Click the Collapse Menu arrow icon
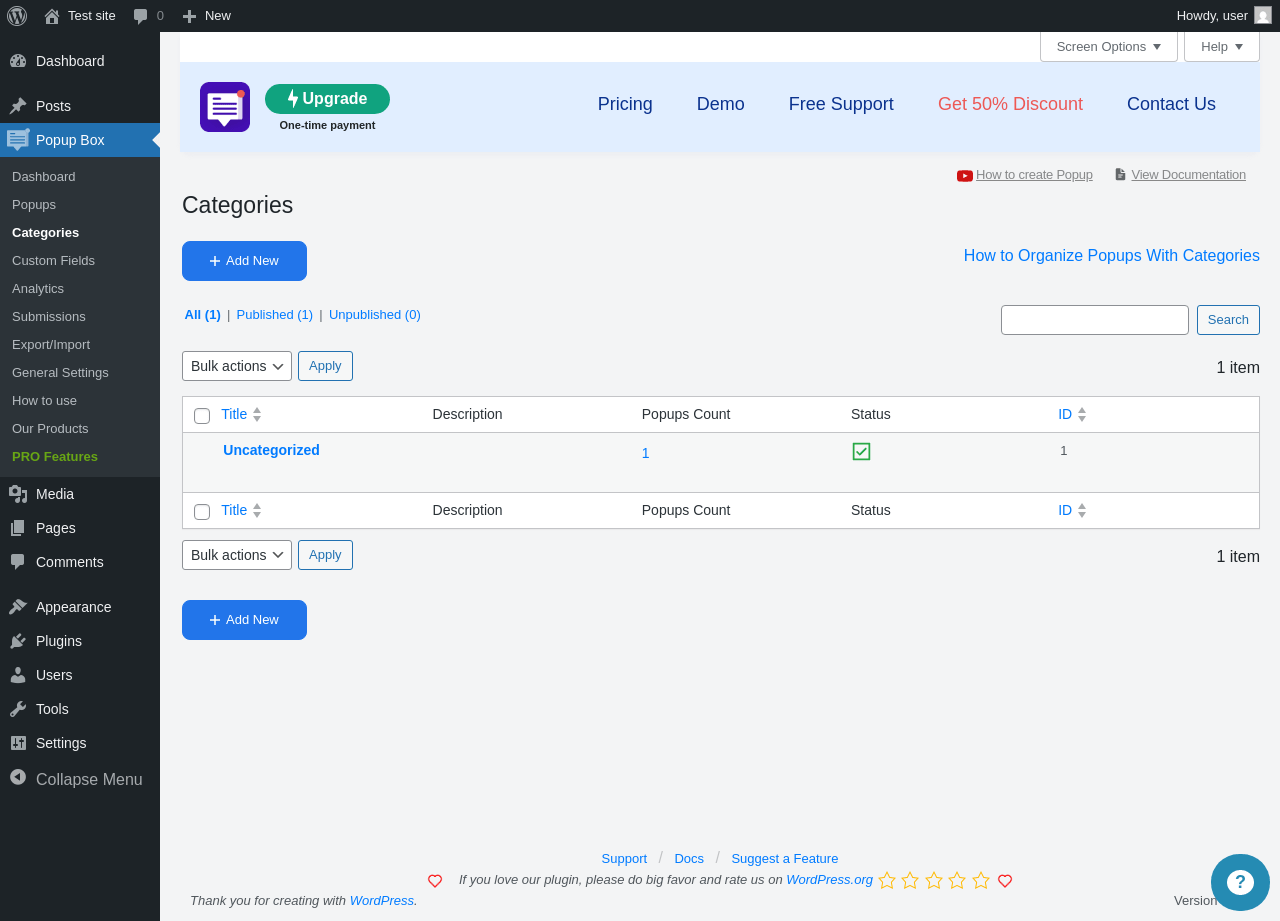1280x921 pixels. point(18,777)
